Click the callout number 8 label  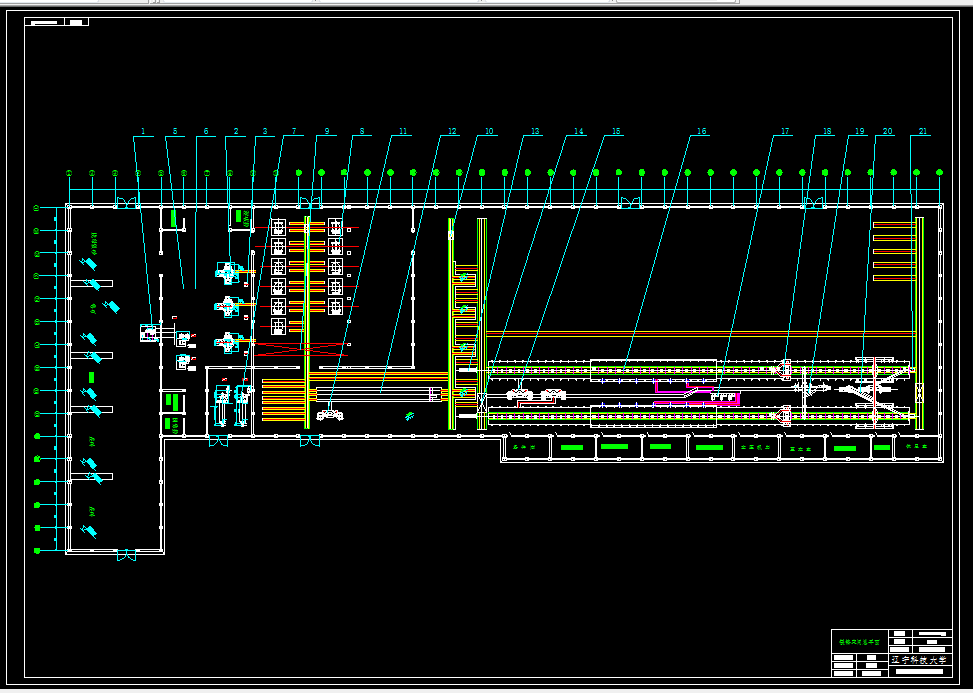point(362,132)
